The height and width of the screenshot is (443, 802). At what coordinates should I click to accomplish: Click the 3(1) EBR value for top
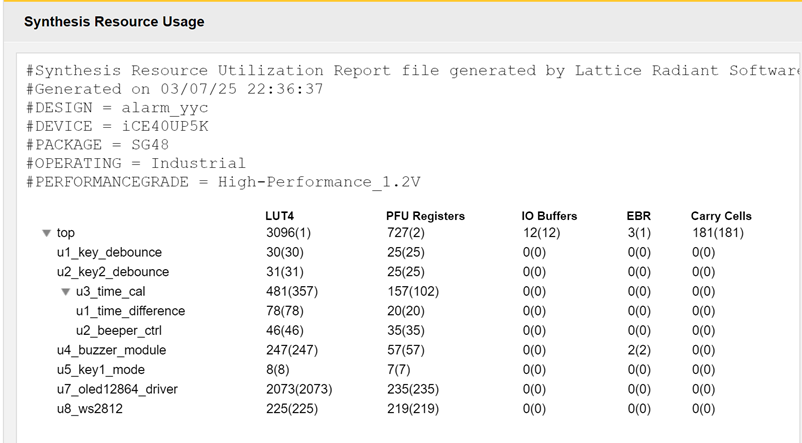[x=639, y=233]
